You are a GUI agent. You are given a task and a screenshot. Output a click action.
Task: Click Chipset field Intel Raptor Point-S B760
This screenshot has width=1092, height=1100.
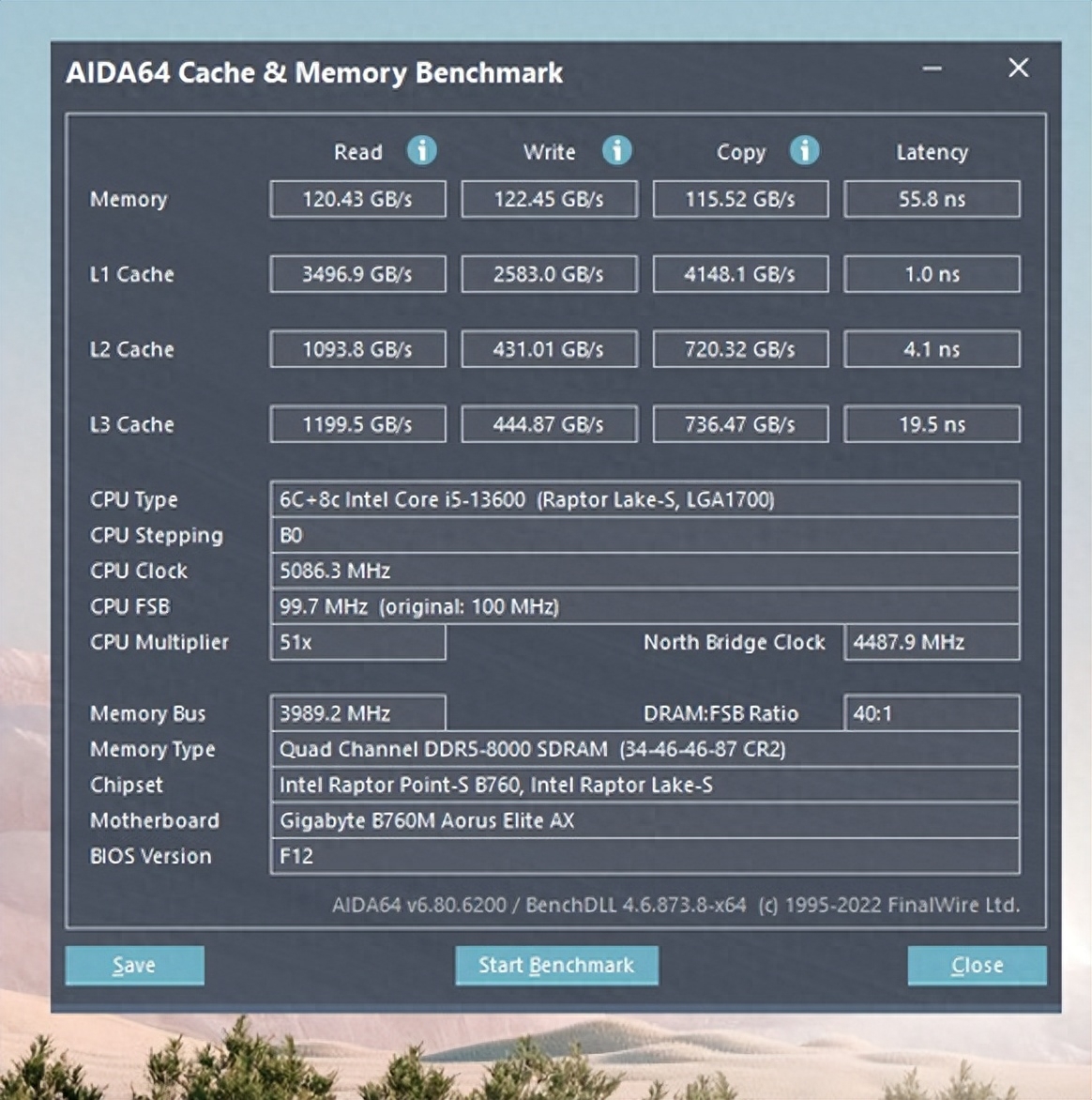645,785
